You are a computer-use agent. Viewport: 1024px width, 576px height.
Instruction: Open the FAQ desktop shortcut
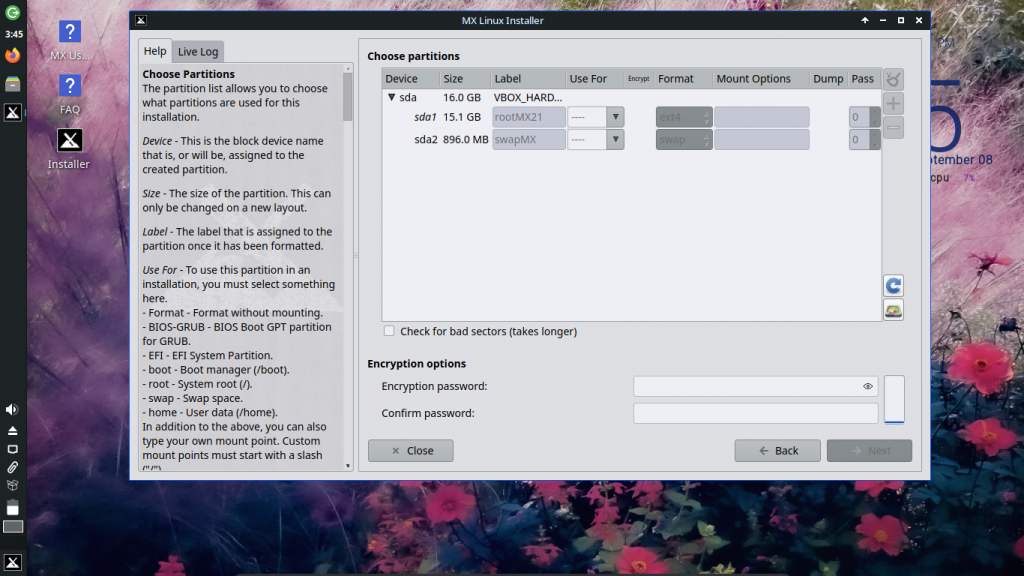coord(70,95)
